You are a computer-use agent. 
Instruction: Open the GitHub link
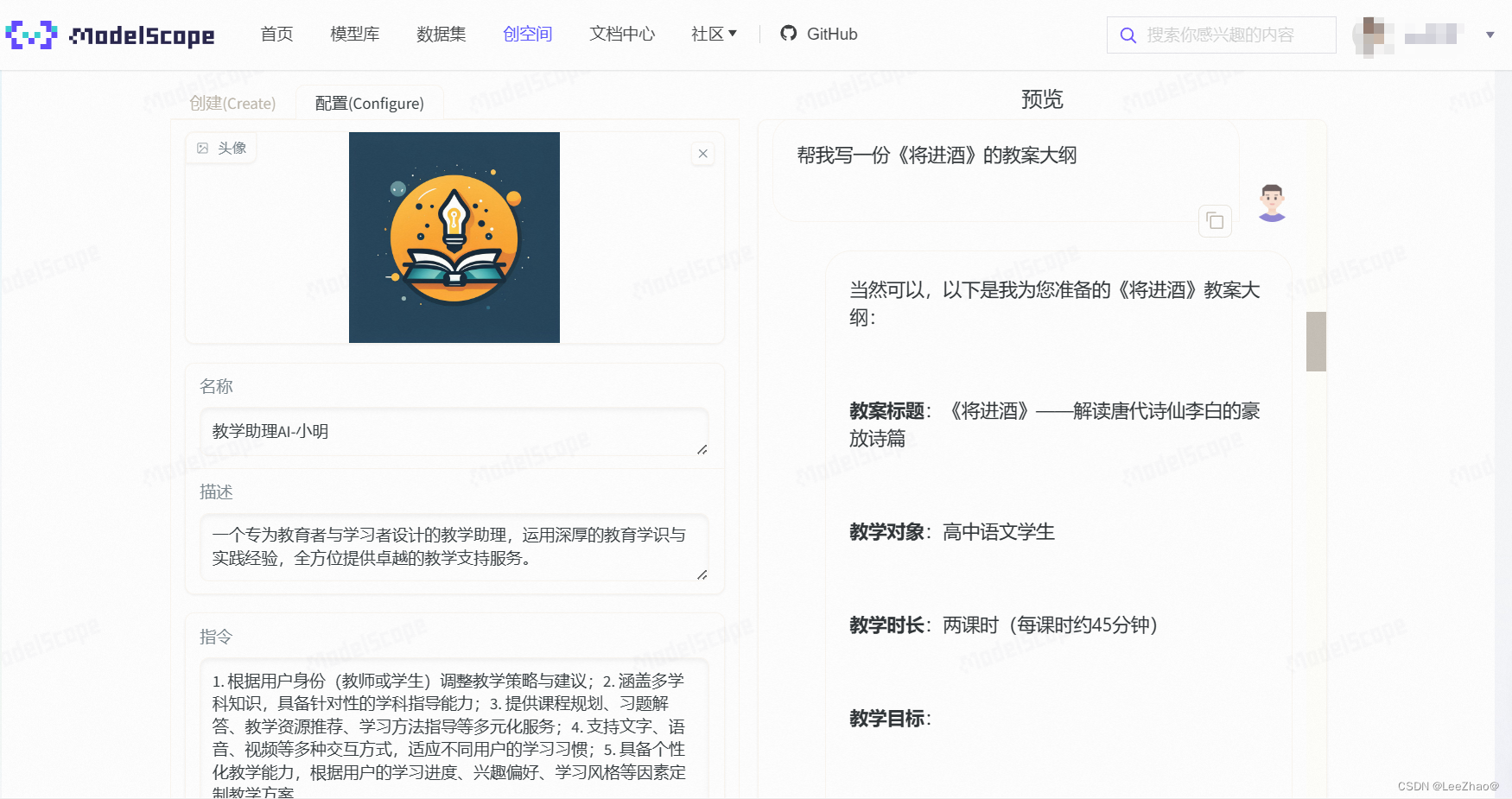coord(818,34)
